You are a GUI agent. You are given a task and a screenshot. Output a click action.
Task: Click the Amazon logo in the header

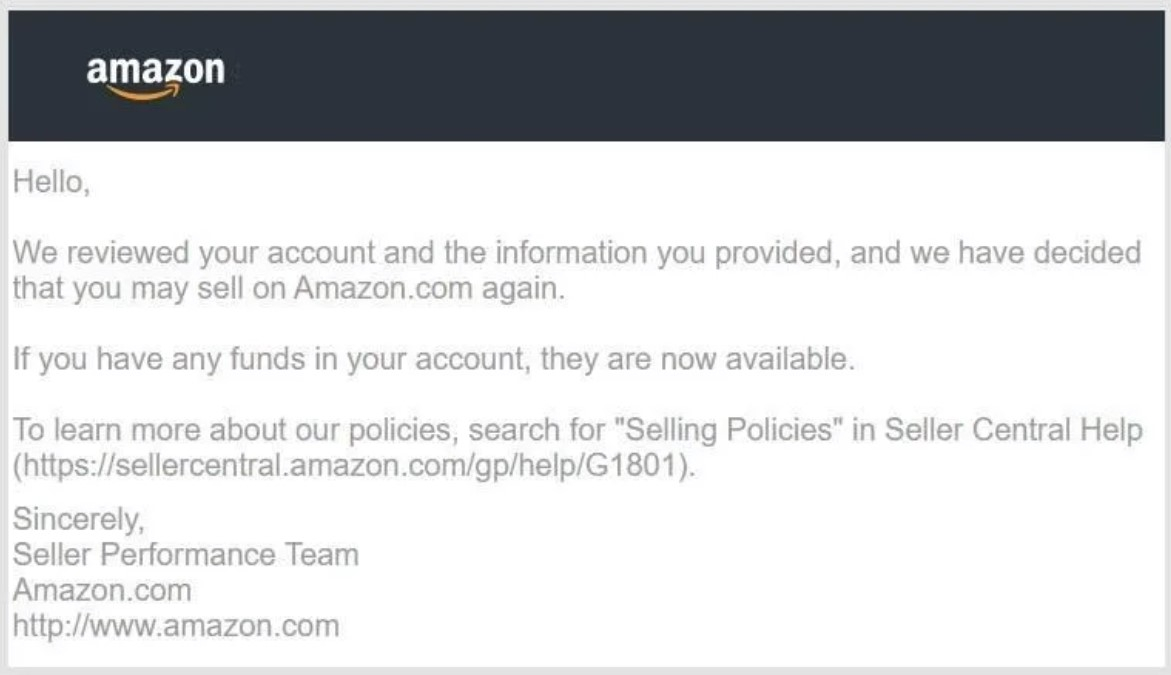point(155,72)
